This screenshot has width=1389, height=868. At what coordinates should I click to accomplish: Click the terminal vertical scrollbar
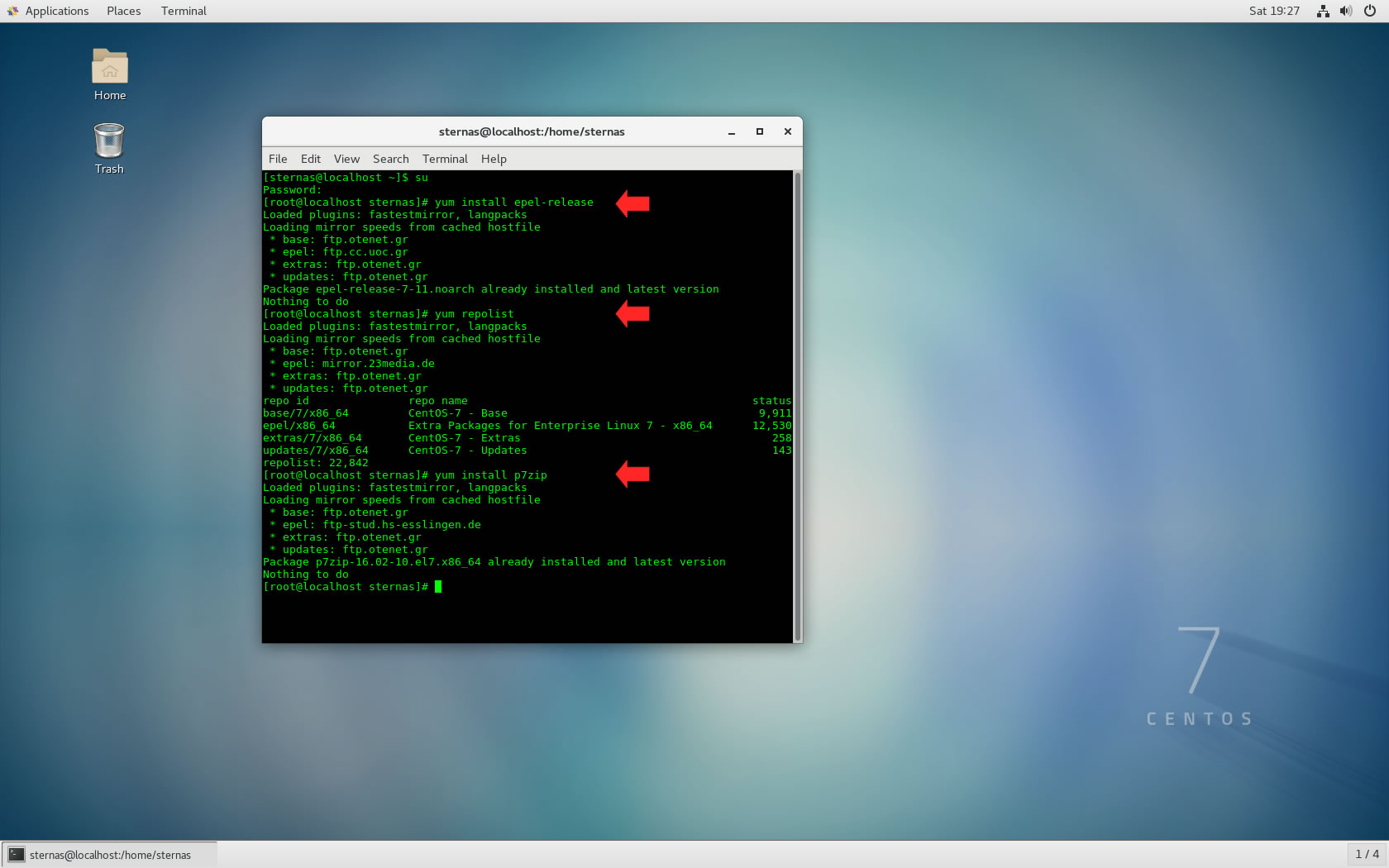click(798, 406)
